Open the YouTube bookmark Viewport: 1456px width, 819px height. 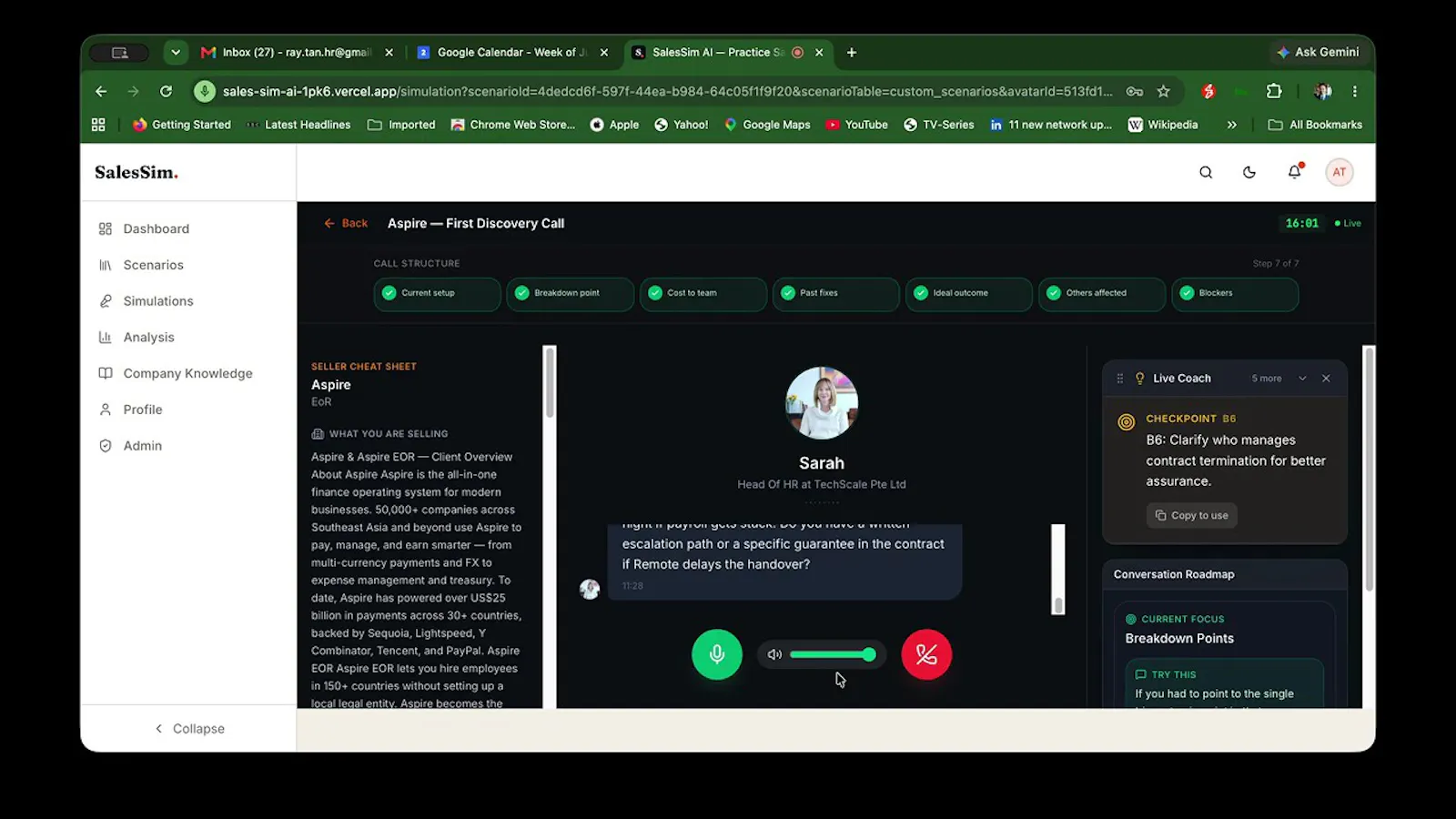tap(856, 125)
